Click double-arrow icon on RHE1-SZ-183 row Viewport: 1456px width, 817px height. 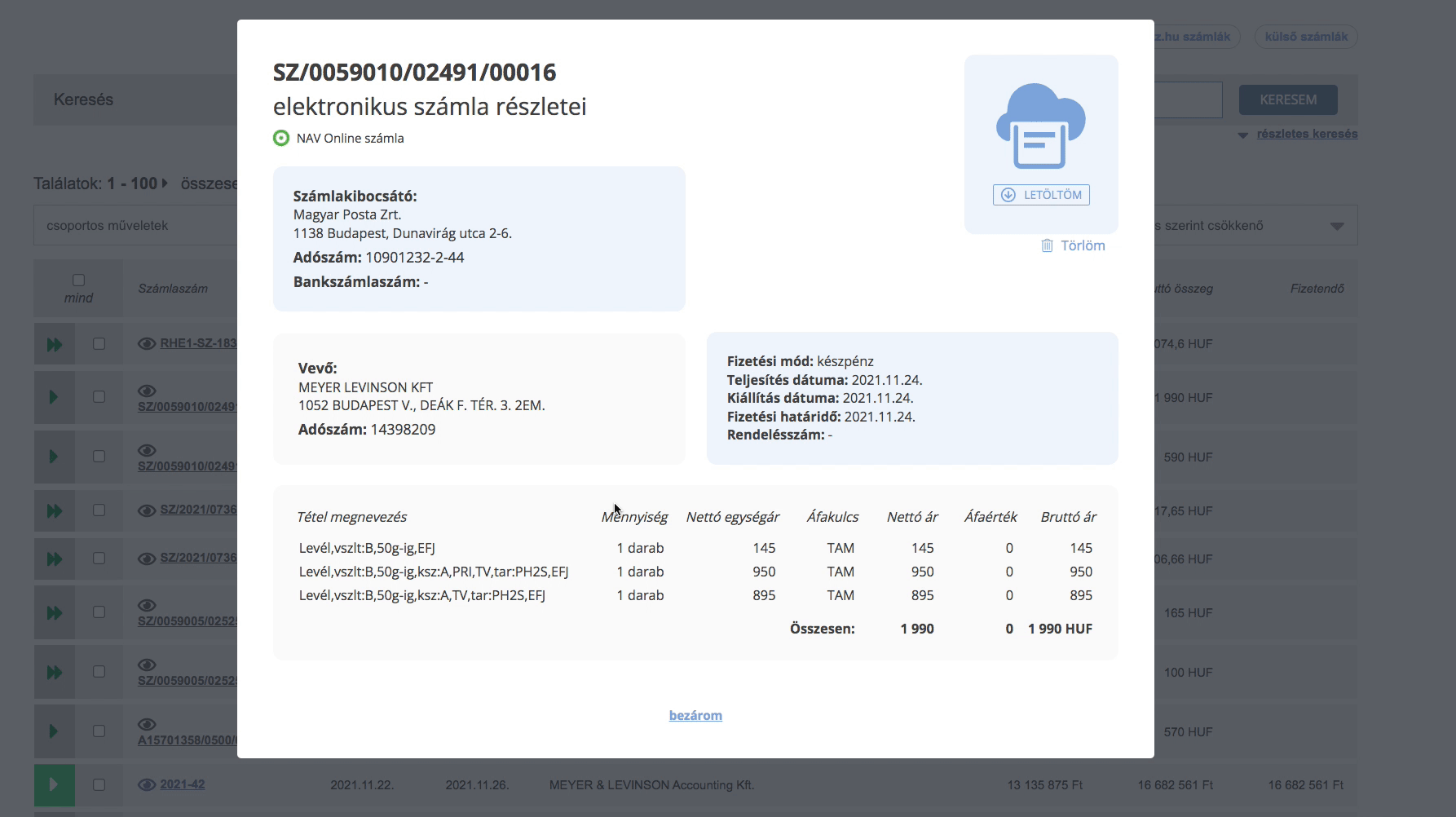point(55,344)
